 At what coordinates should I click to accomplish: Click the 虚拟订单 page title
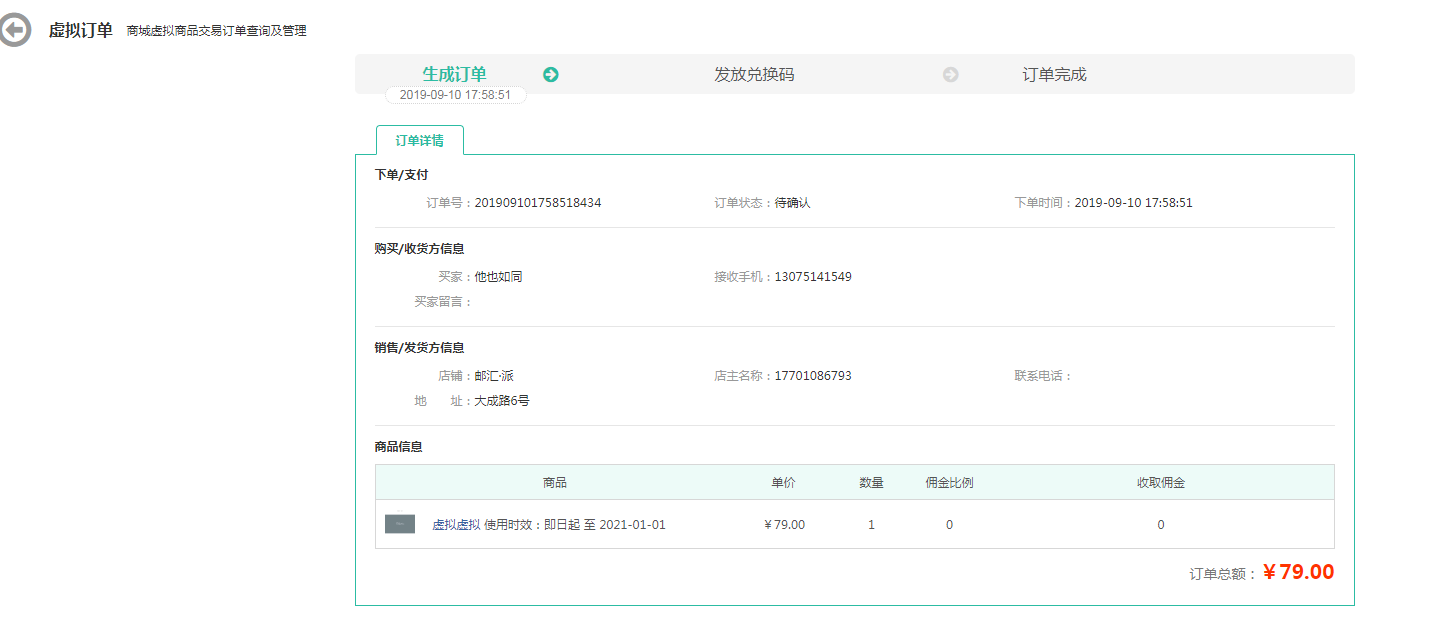pos(80,30)
